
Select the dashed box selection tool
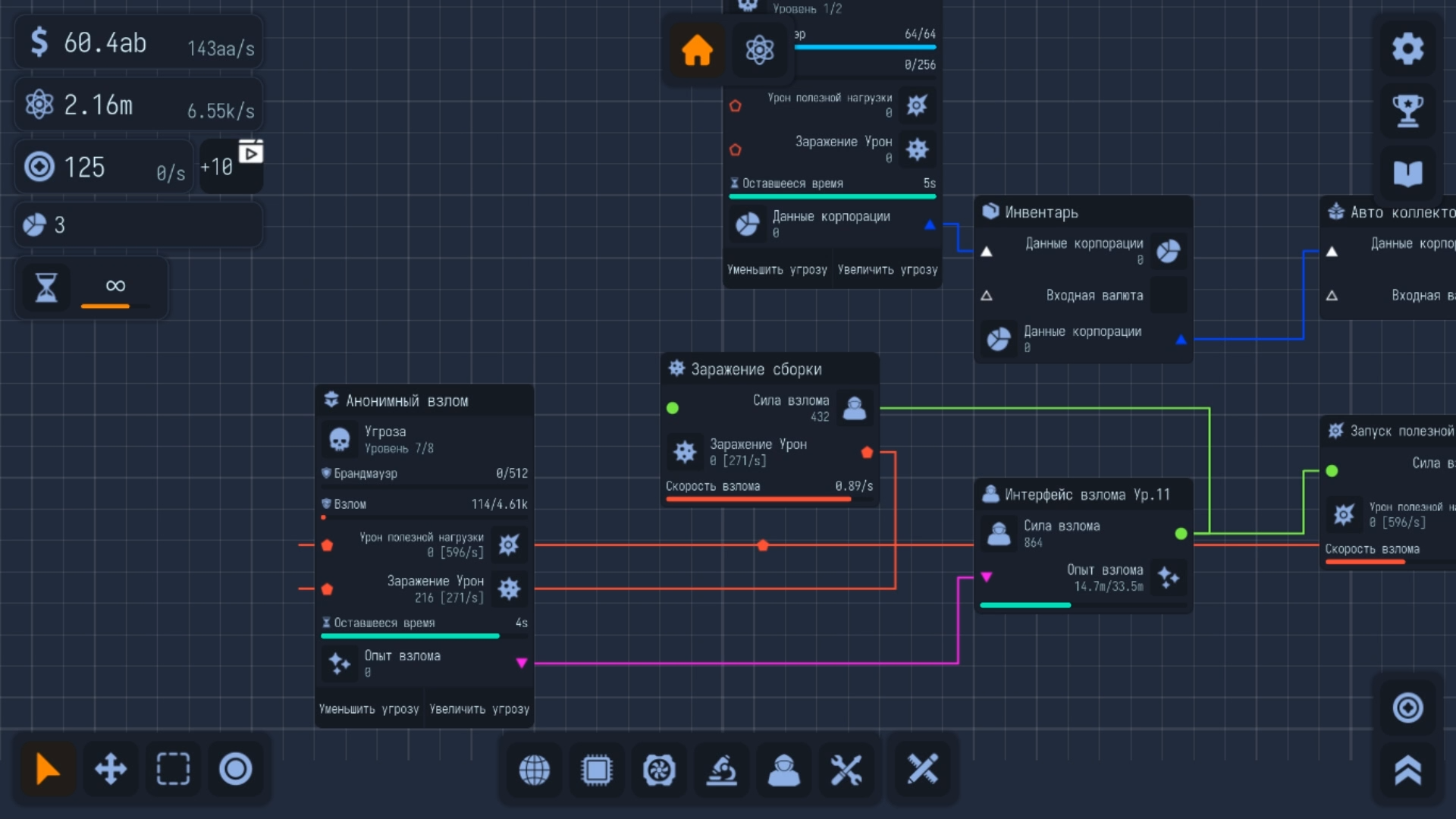[173, 769]
